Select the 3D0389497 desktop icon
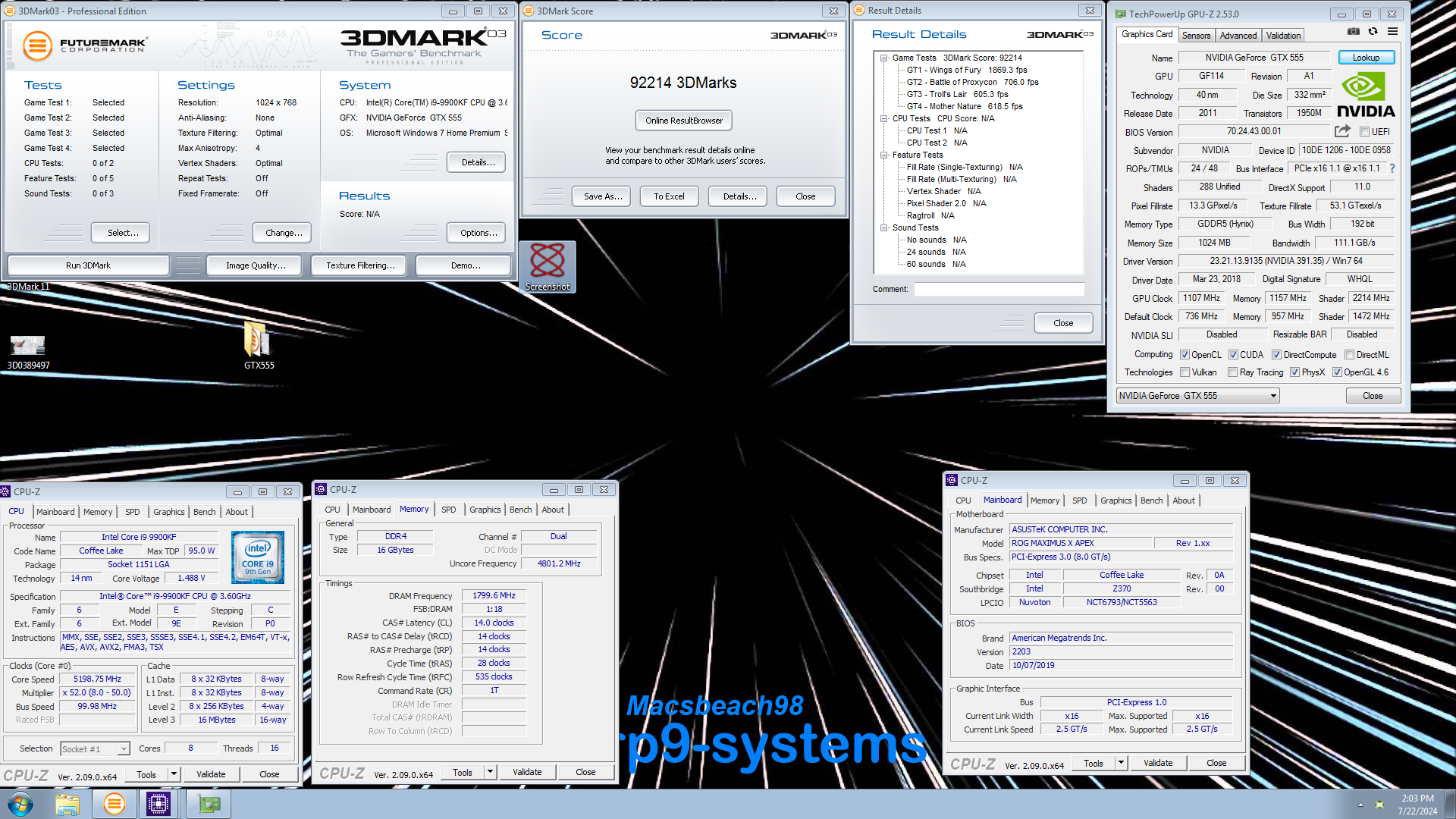 coord(28,352)
